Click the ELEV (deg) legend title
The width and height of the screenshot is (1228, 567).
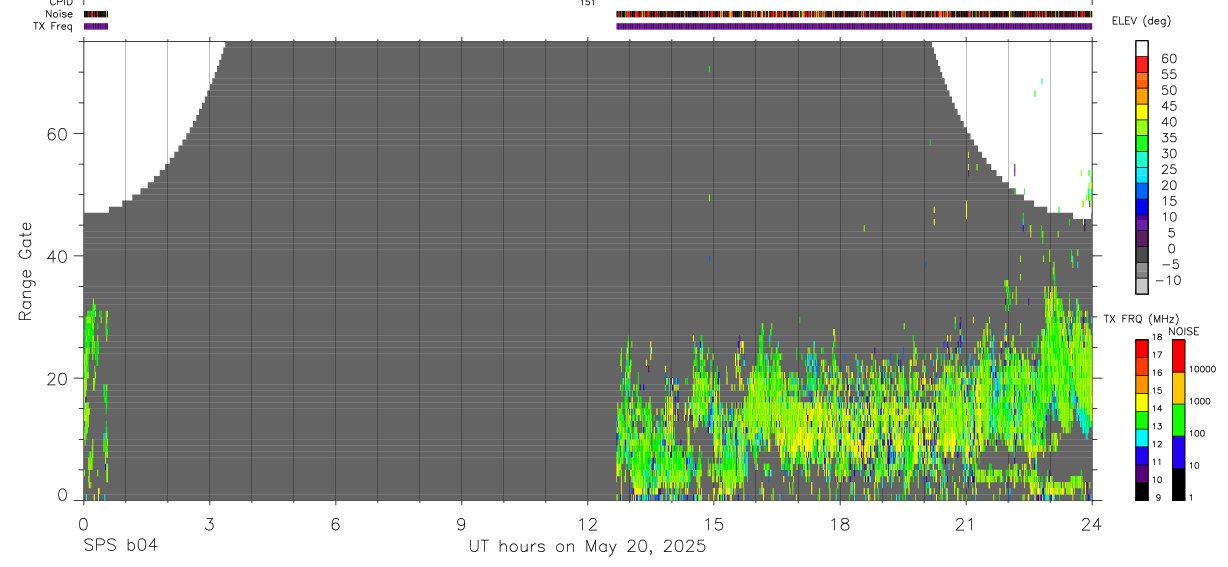(x=1141, y=21)
